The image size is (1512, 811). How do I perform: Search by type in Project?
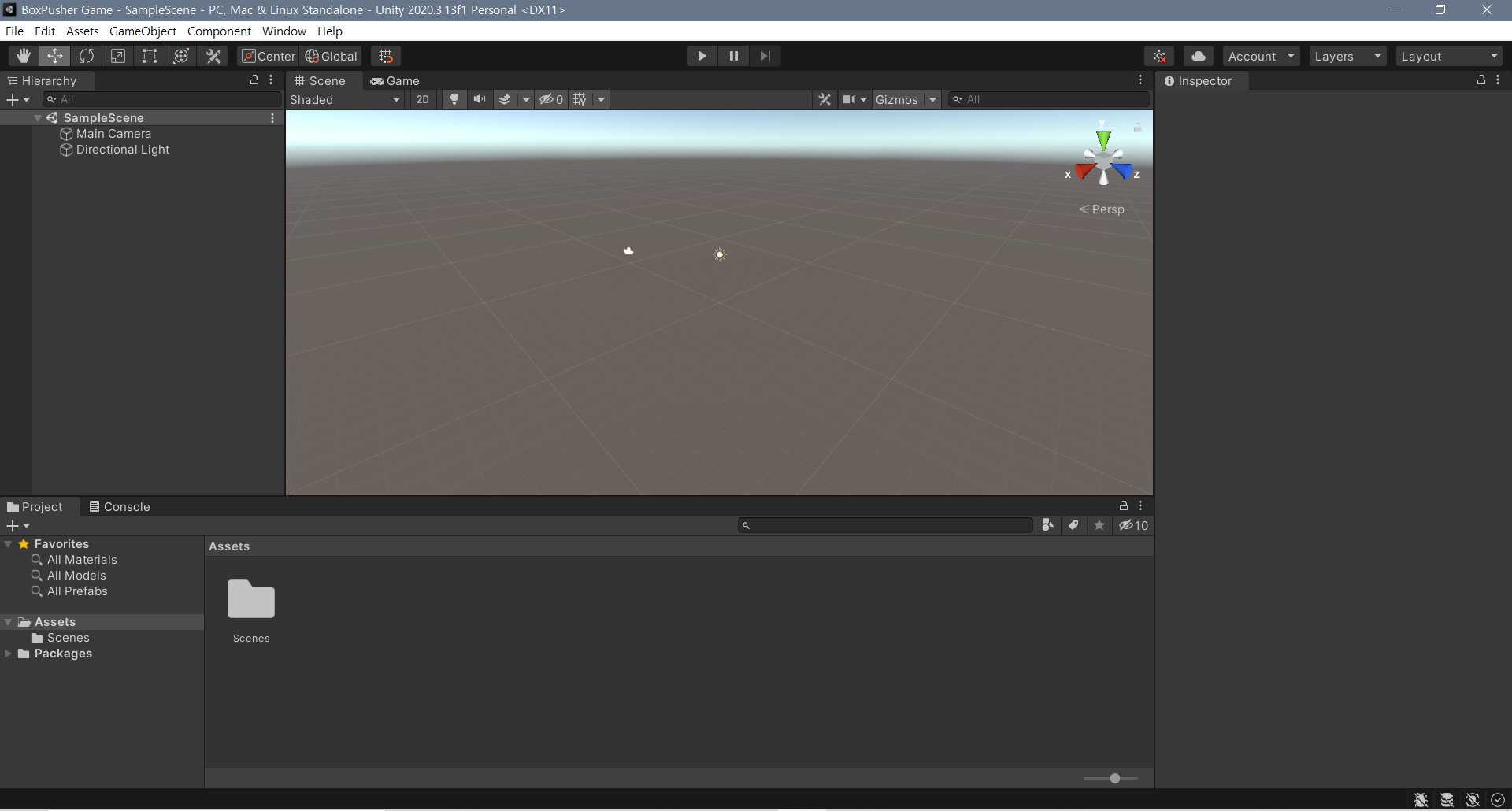point(1047,525)
